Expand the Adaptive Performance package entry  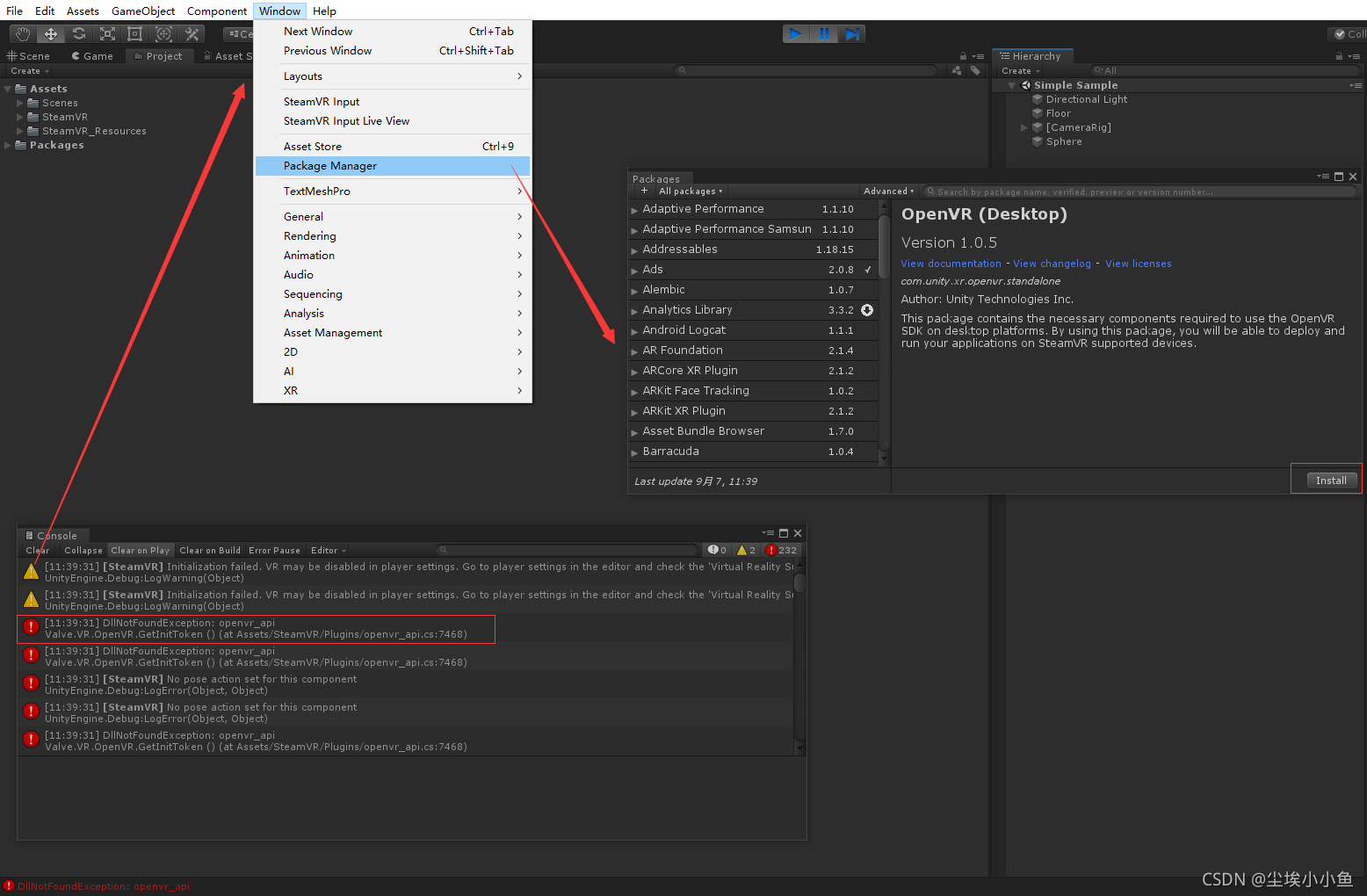pyautogui.click(x=634, y=210)
